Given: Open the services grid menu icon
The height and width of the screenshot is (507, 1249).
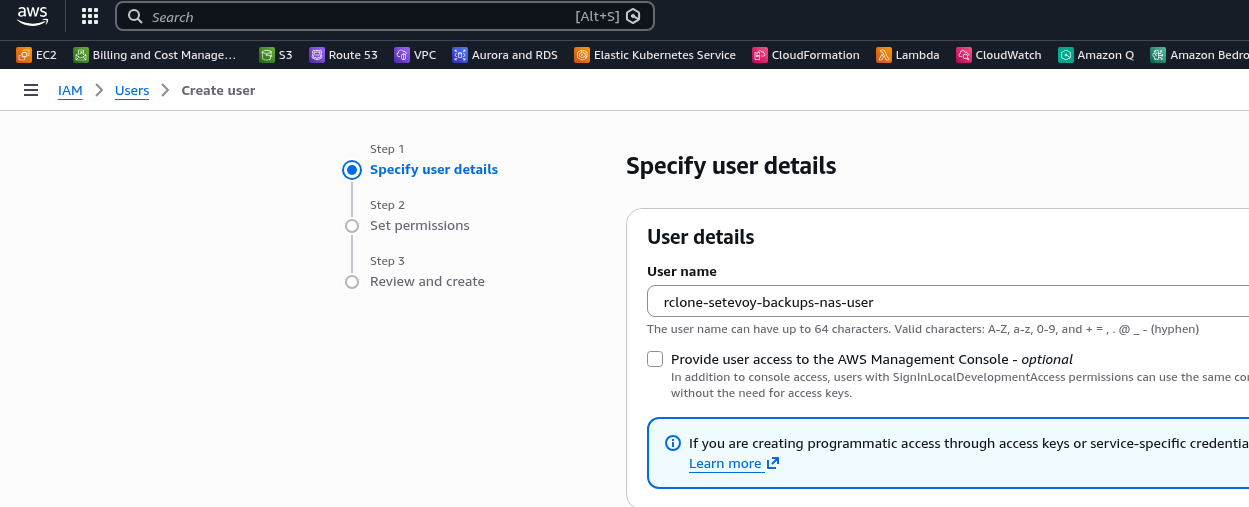Looking at the screenshot, I should click(90, 16).
